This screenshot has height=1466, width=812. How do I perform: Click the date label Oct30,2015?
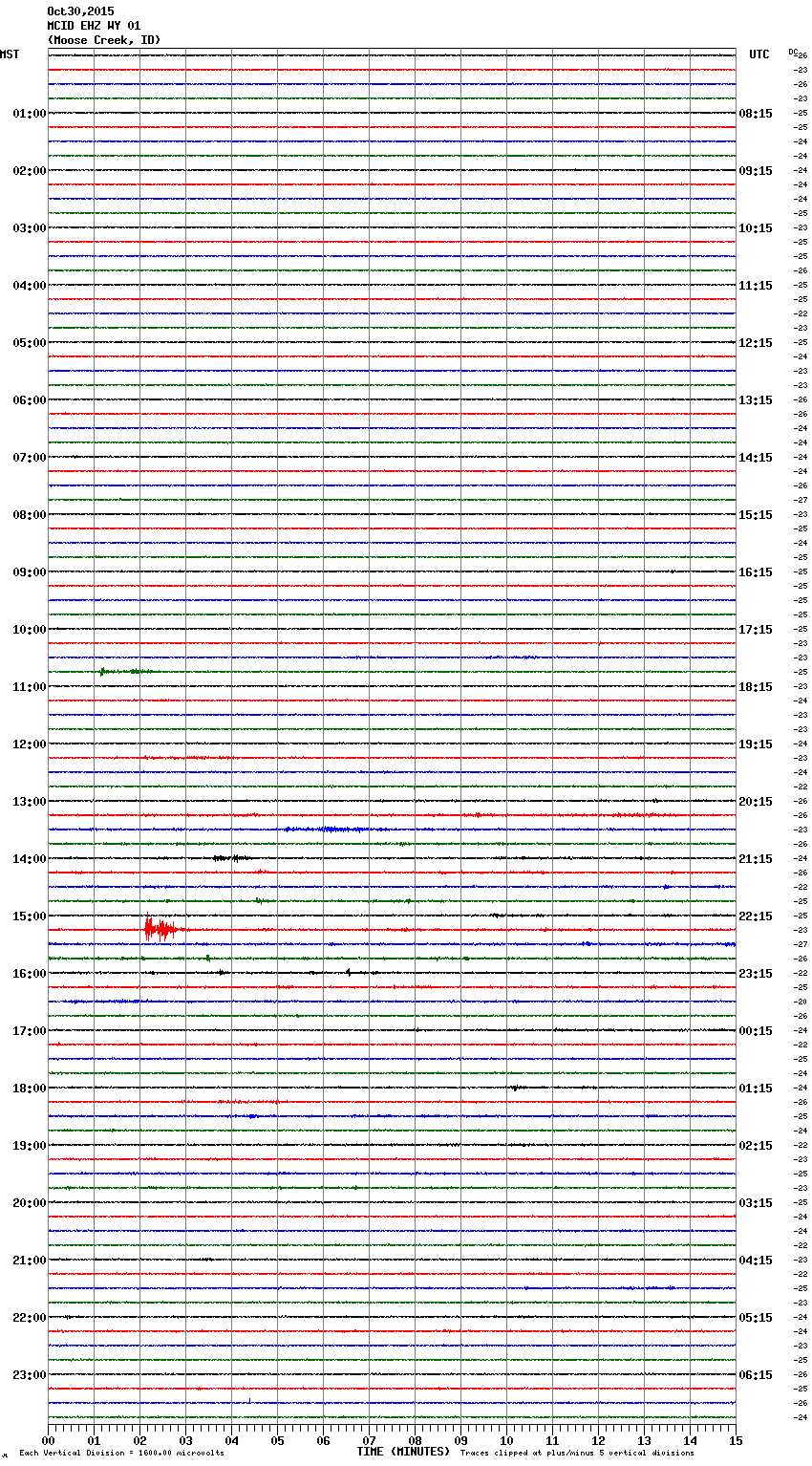80,11
